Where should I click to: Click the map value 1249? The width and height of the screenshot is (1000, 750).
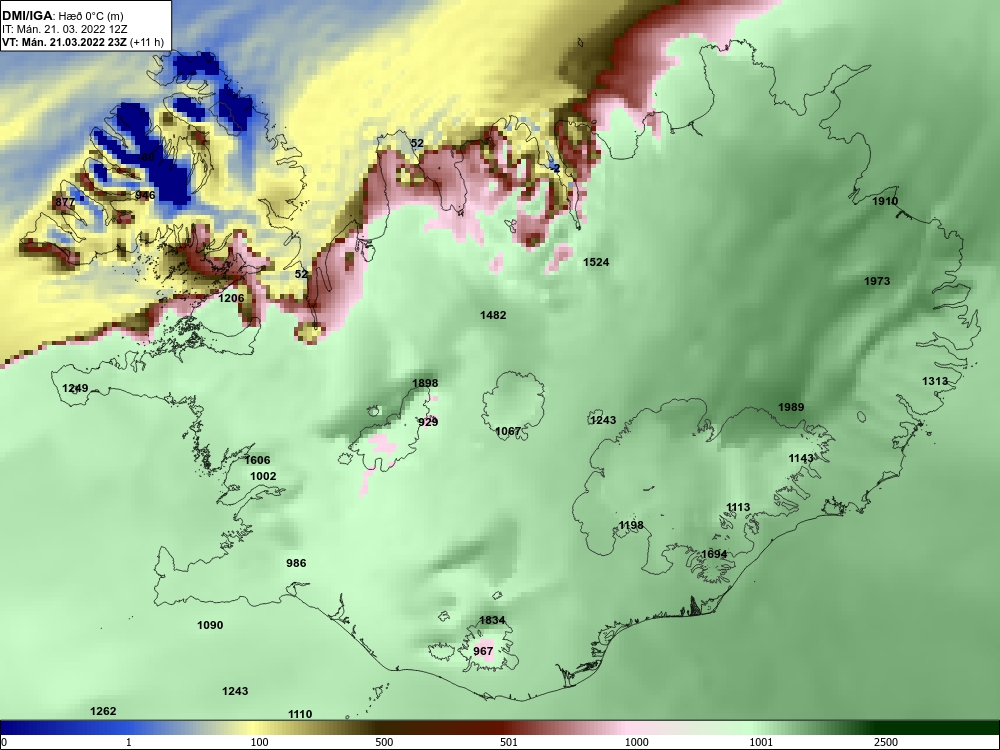pyautogui.click(x=75, y=388)
